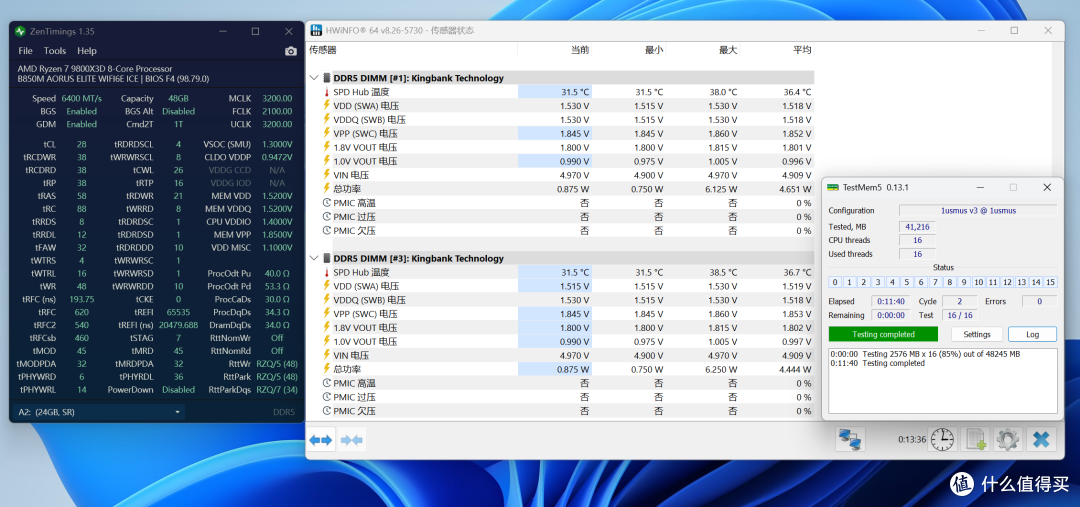Click HWiNFO expand columns arrows icon
The height and width of the screenshot is (507, 1080).
[x=321, y=439]
